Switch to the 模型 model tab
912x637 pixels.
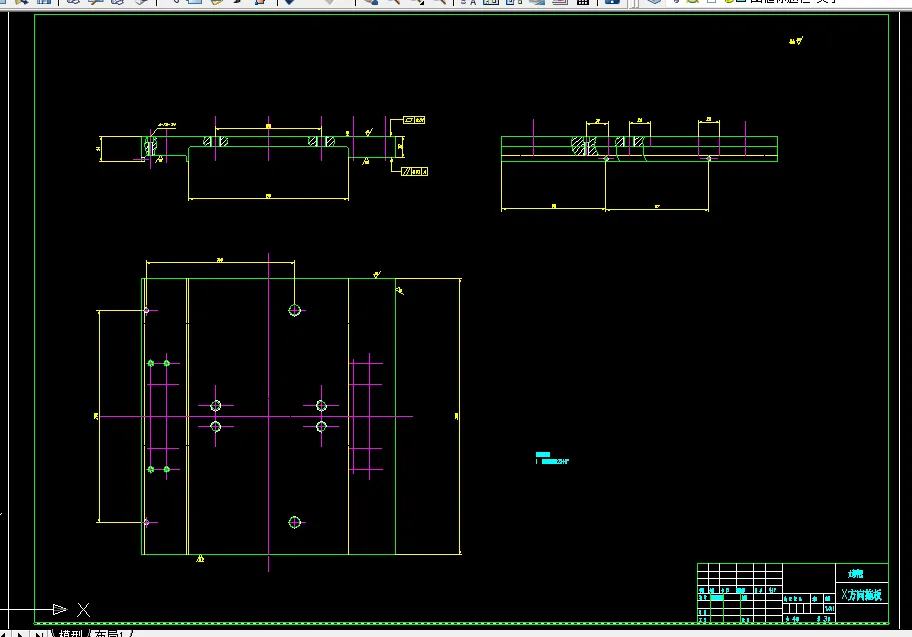(70, 633)
